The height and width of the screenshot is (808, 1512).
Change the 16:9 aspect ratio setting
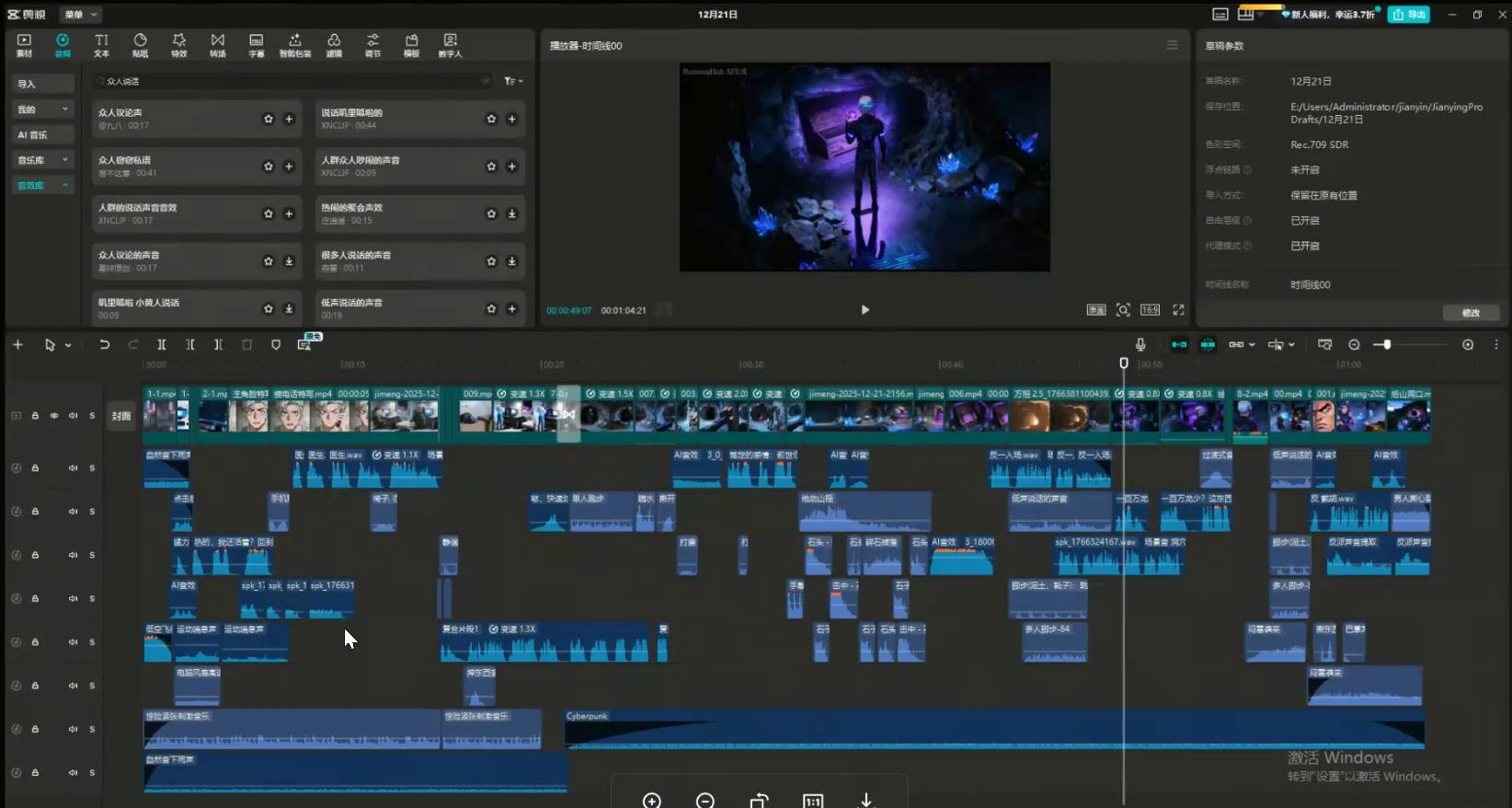[x=1150, y=310]
